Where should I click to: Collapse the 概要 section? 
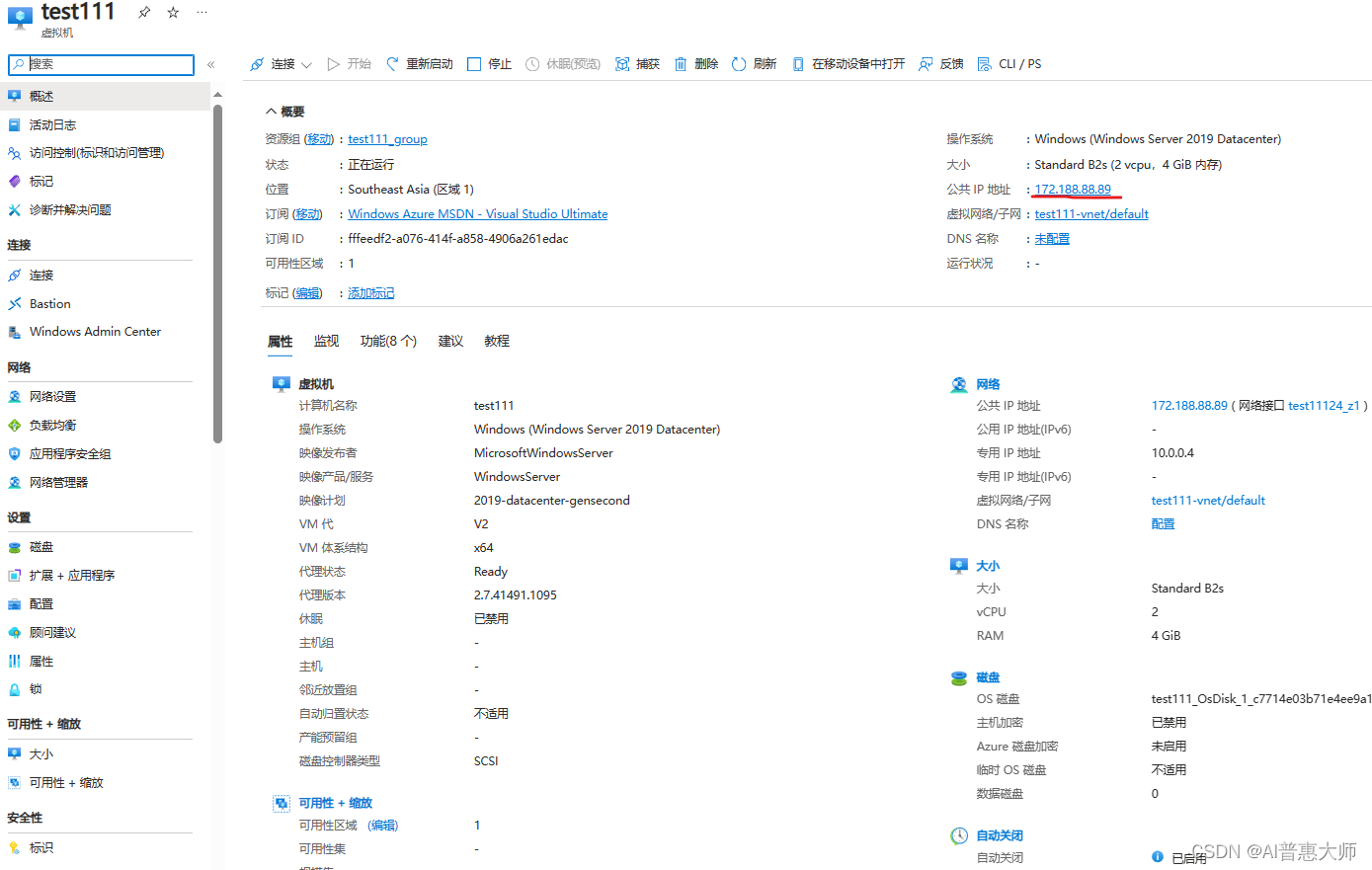pos(285,112)
